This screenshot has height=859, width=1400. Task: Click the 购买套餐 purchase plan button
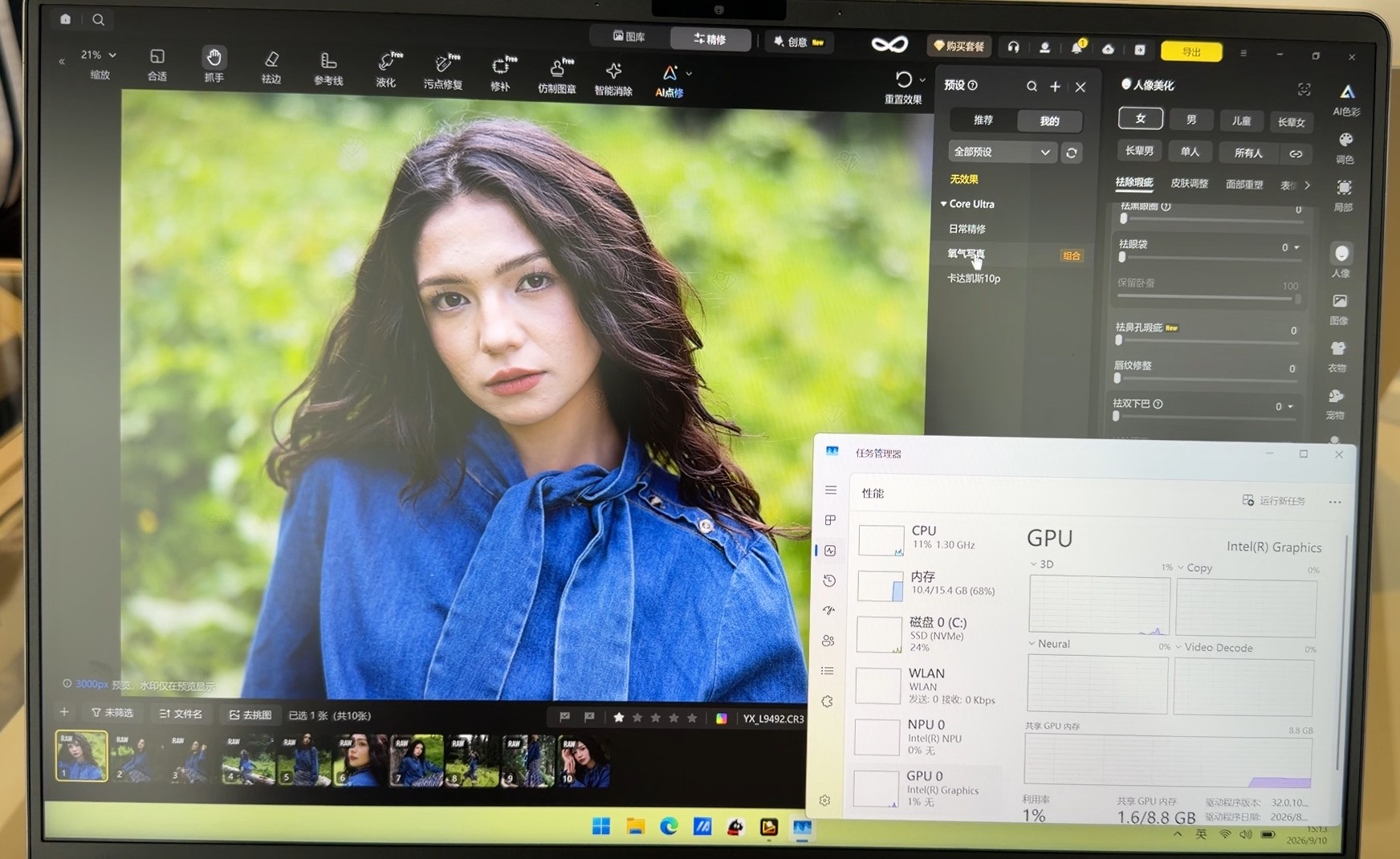click(x=958, y=46)
